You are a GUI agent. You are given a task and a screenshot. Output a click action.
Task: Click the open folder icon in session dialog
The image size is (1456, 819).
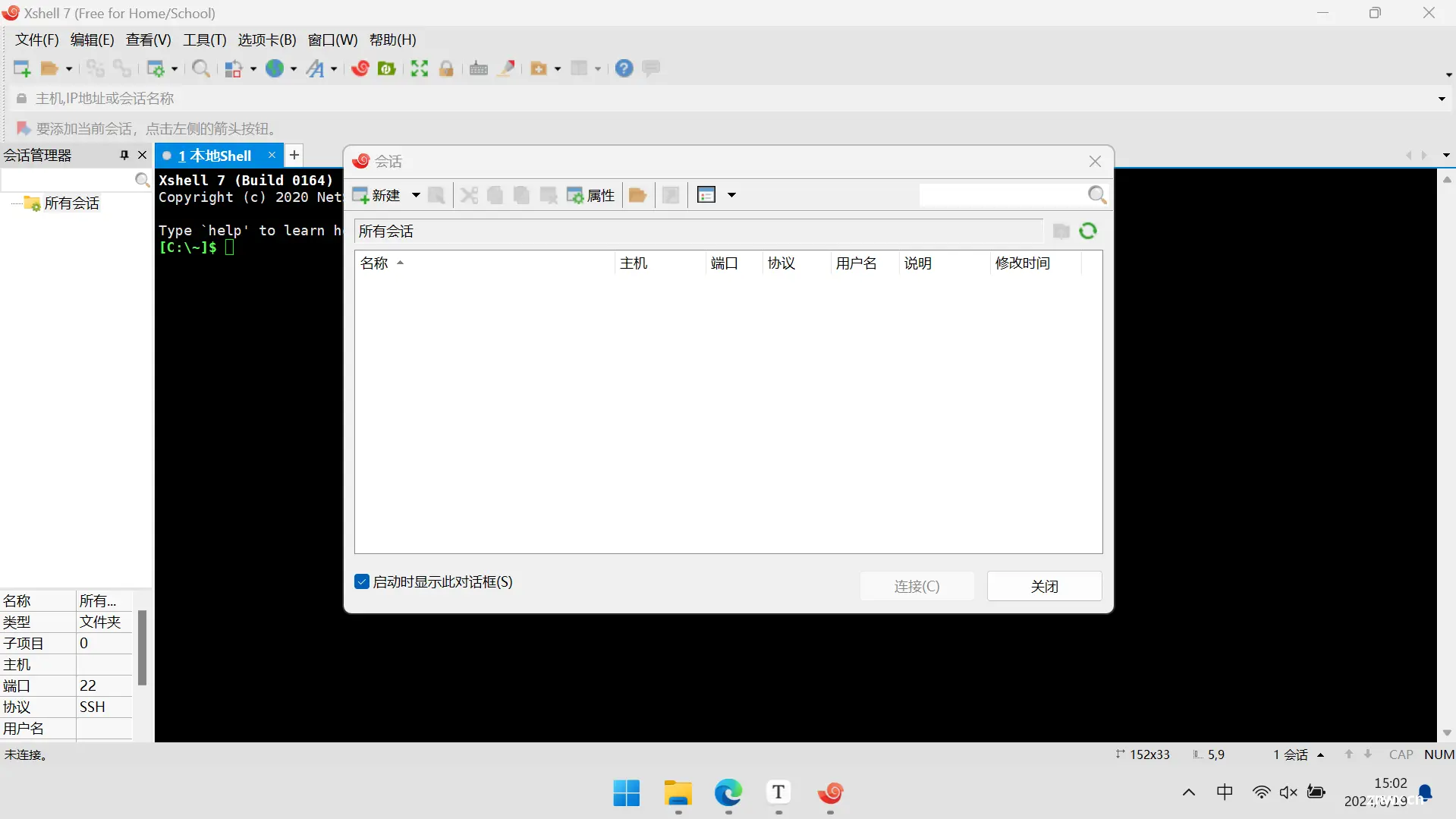[637, 195]
